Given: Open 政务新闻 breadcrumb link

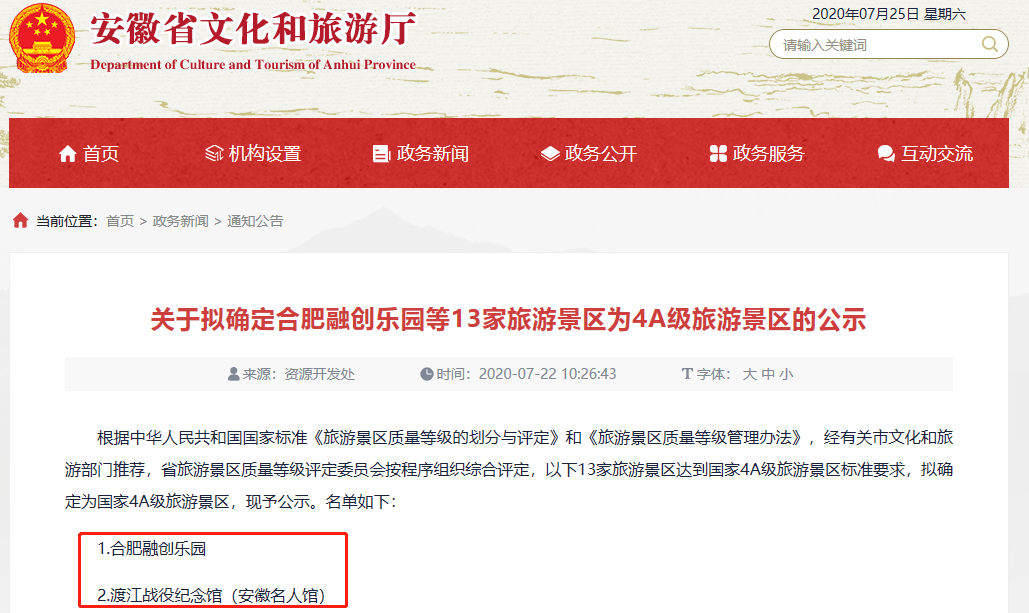Looking at the screenshot, I should pos(180,221).
